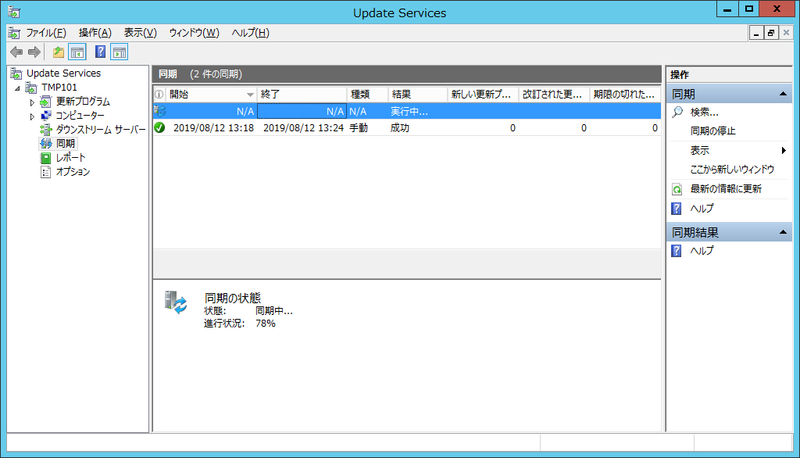Collapse the 同期 actions section
800x458 pixels.
click(x=783, y=94)
